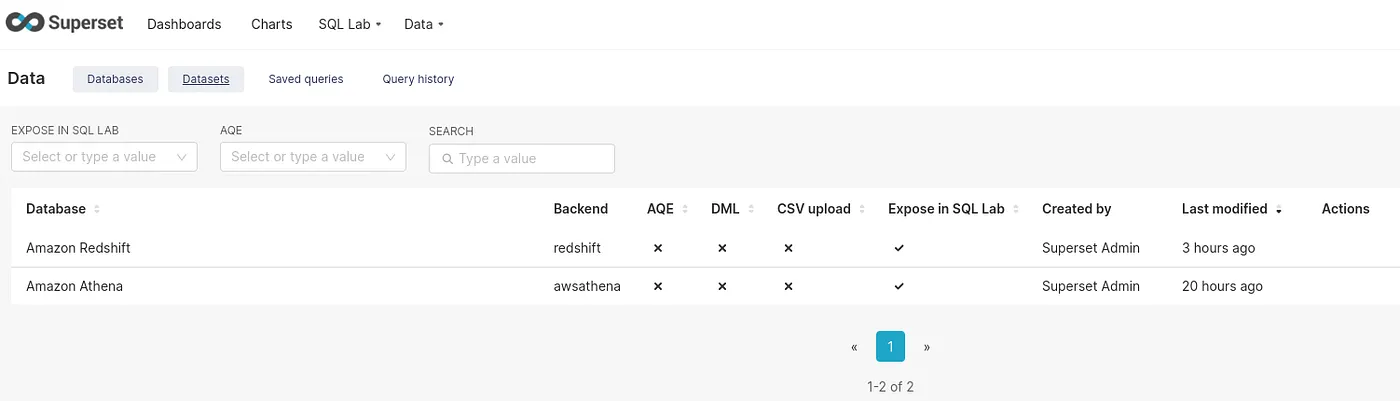Open the Dashboards page
Viewport: 1400px width, 401px height.
[184, 24]
